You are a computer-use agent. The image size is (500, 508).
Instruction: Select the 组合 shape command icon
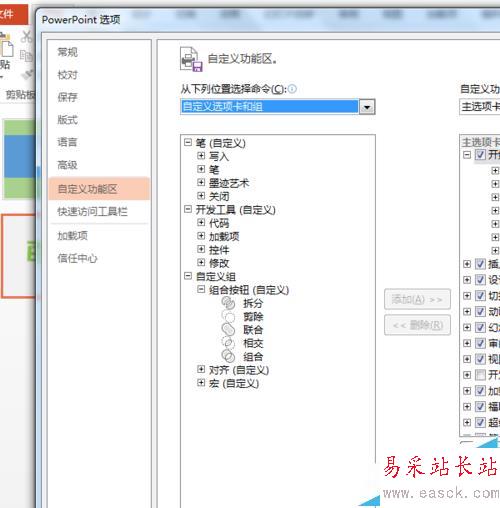pyautogui.click(x=228, y=356)
